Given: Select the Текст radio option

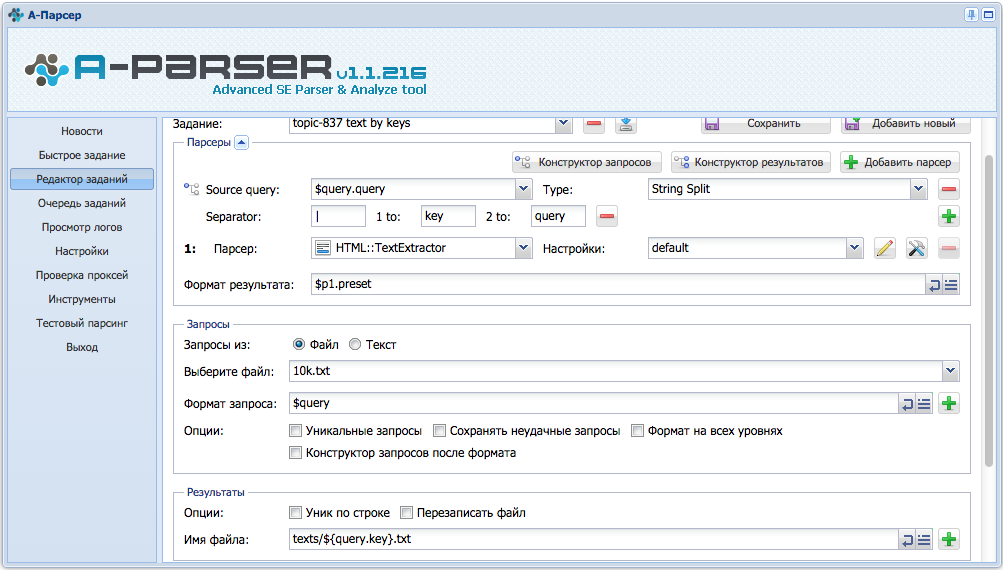Looking at the screenshot, I should point(354,344).
